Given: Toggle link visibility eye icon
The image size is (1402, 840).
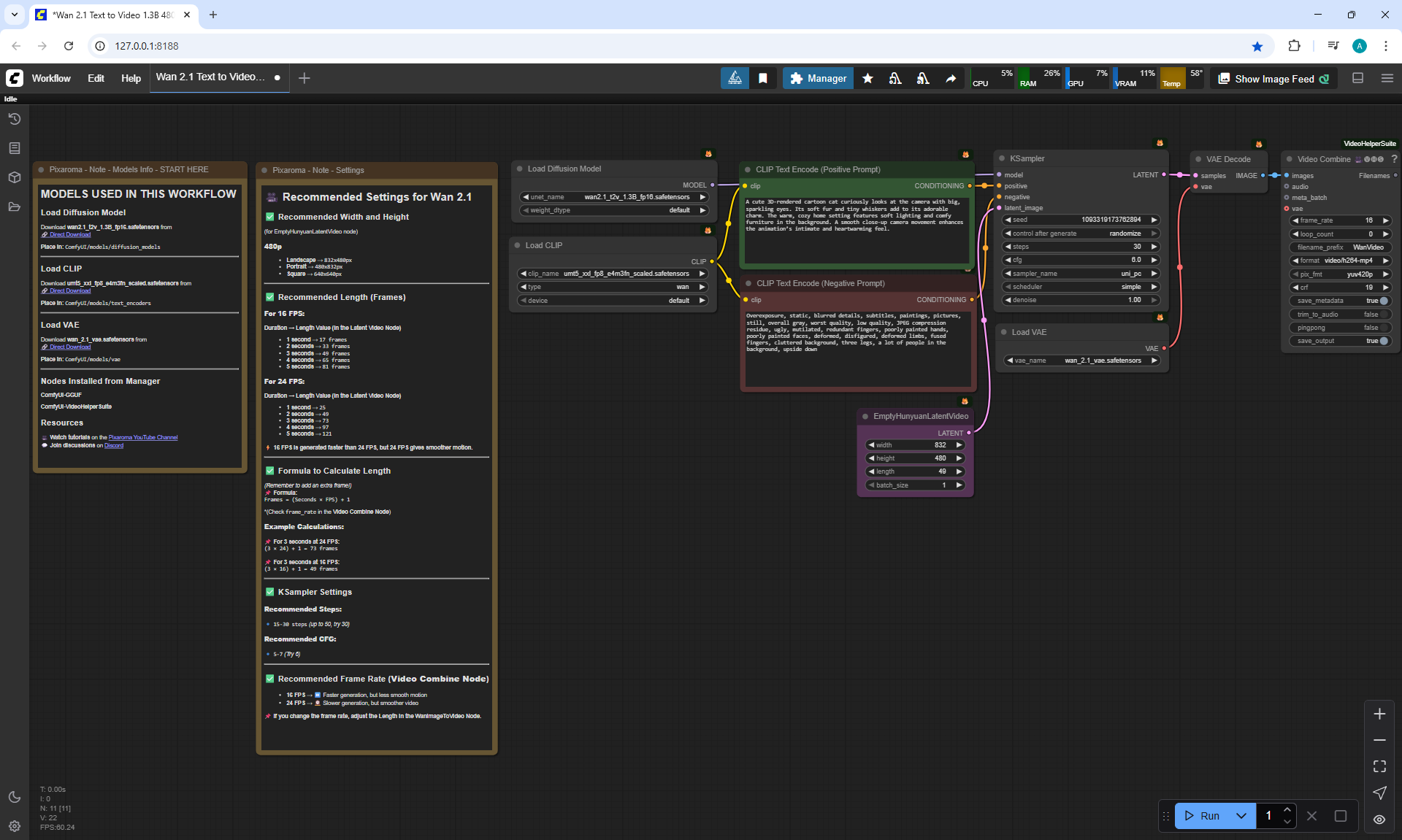Looking at the screenshot, I should (x=1379, y=819).
